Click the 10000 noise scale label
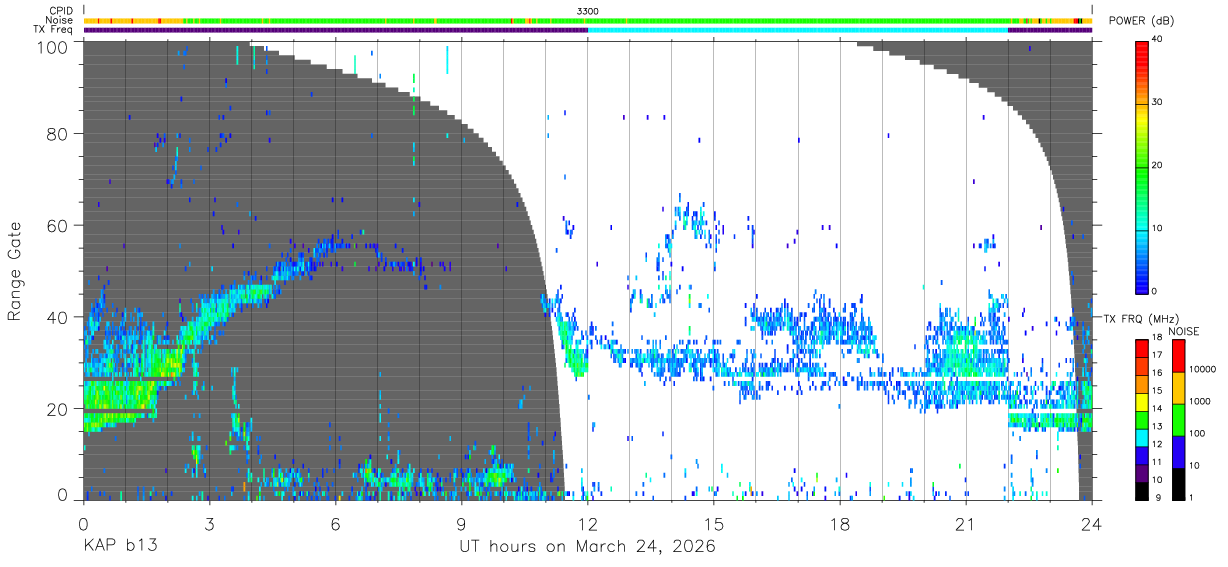The image size is (1228, 567). pos(1202,369)
